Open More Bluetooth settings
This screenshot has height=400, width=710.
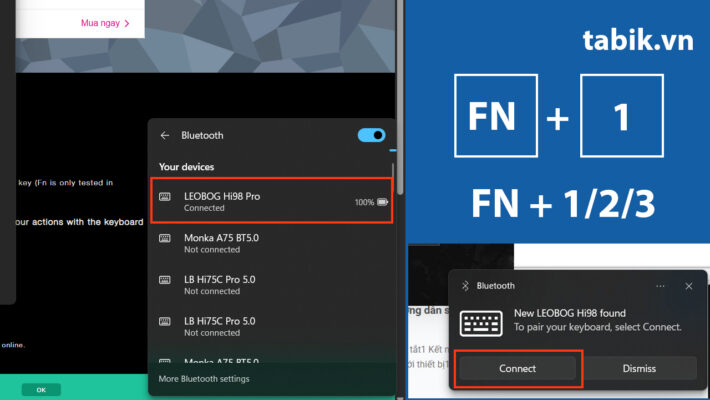click(205, 379)
